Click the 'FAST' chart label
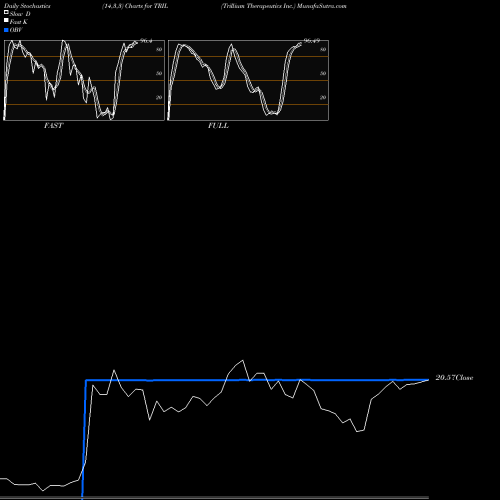 tap(53, 126)
